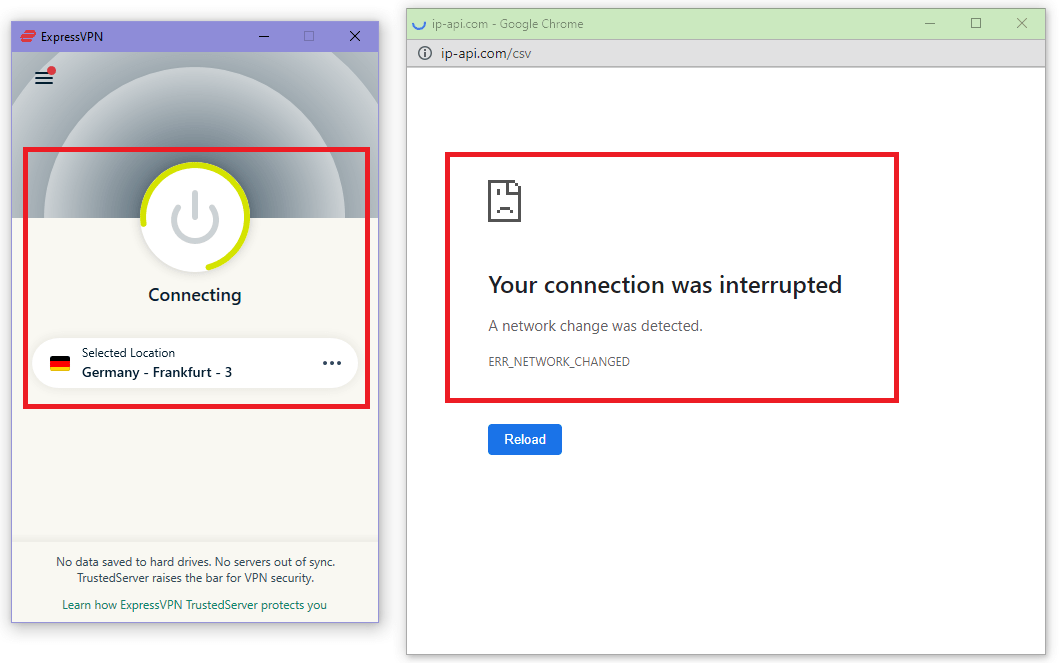Close the ExpressVPN window

355,37
